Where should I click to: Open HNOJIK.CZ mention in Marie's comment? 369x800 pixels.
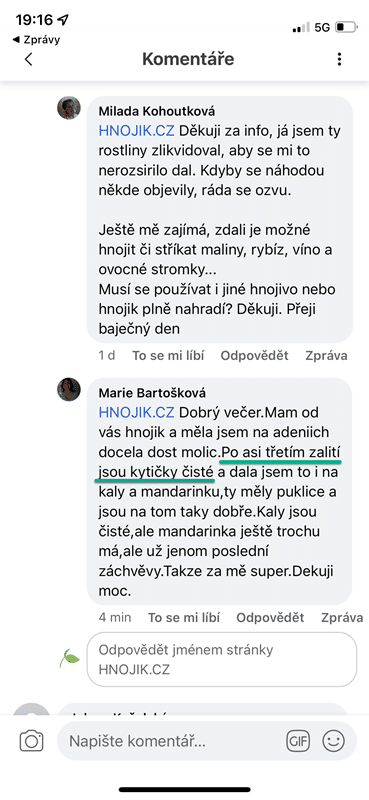pos(137,412)
